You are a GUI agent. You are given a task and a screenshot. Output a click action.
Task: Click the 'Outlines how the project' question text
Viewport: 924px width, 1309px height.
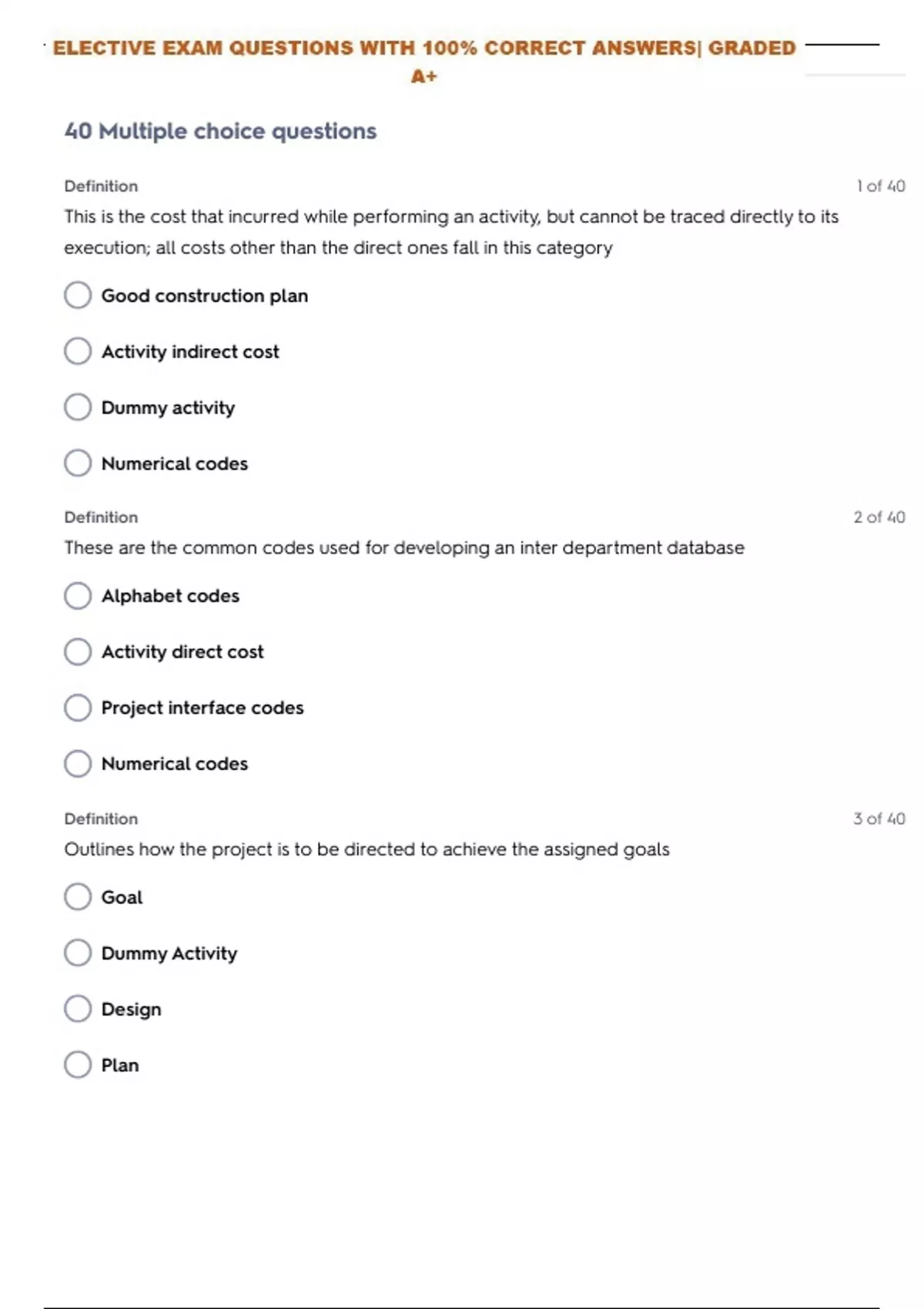tap(367, 849)
